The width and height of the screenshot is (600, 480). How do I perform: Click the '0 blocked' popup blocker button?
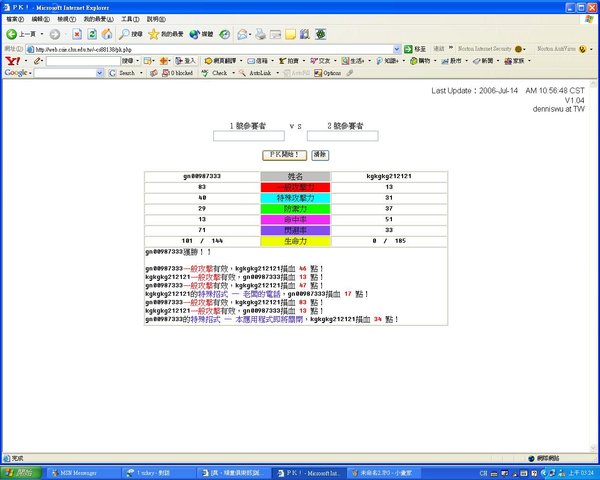pos(177,73)
